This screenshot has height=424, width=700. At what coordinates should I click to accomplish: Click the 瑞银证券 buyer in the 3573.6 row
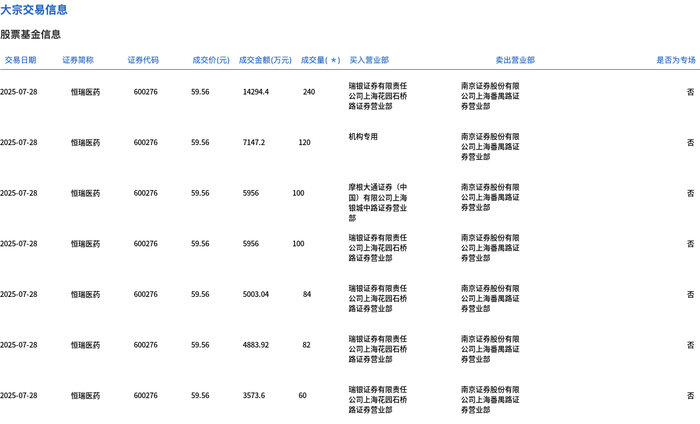pos(378,399)
